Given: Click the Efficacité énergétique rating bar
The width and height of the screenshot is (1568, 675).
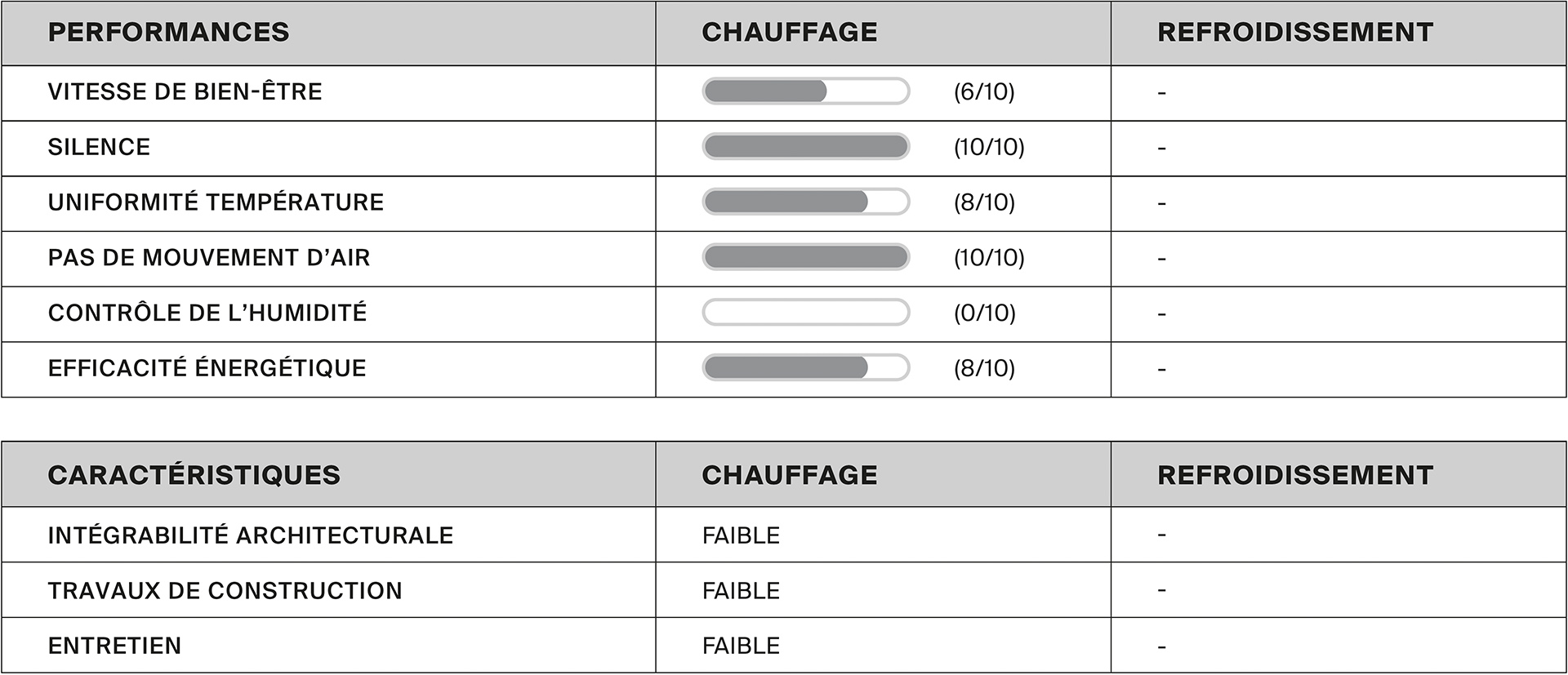Looking at the screenshot, I should [x=806, y=368].
